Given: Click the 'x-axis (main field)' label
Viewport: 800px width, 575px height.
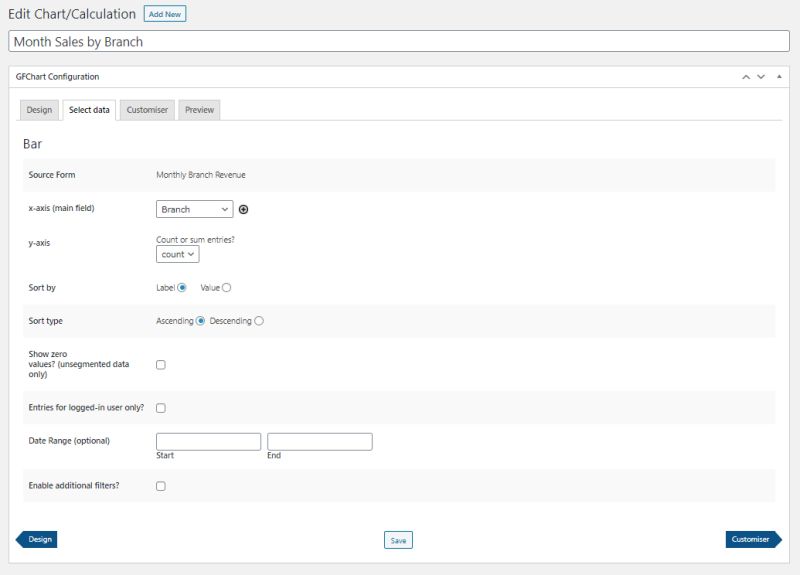Looking at the screenshot, I should click(x=62, y=208).
